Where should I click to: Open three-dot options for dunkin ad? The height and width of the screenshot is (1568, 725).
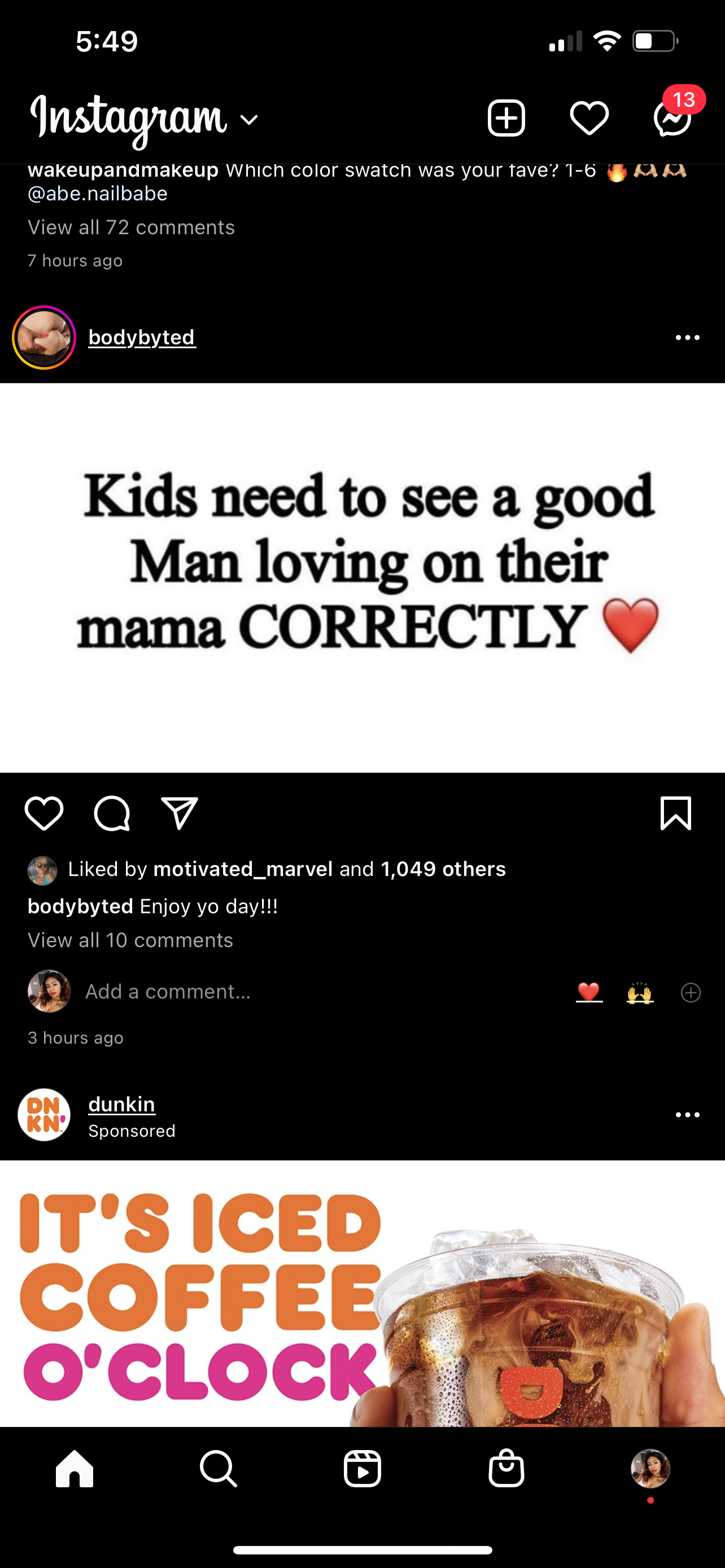687,1115
